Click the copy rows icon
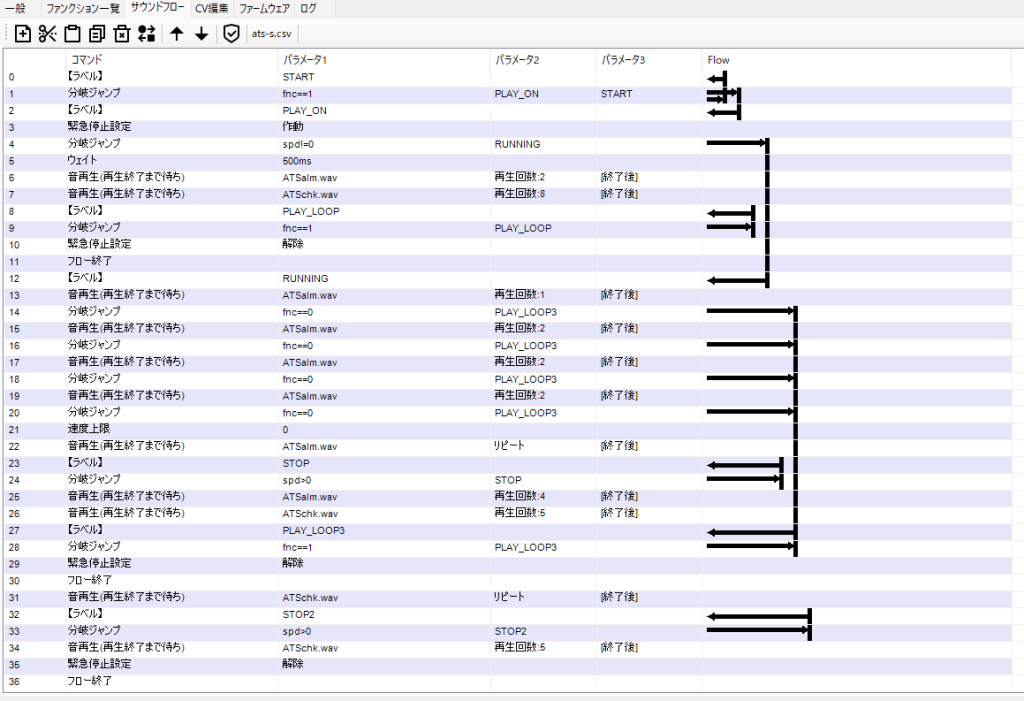Screen dimensions: 1024x701 click(x=97, y=34)
